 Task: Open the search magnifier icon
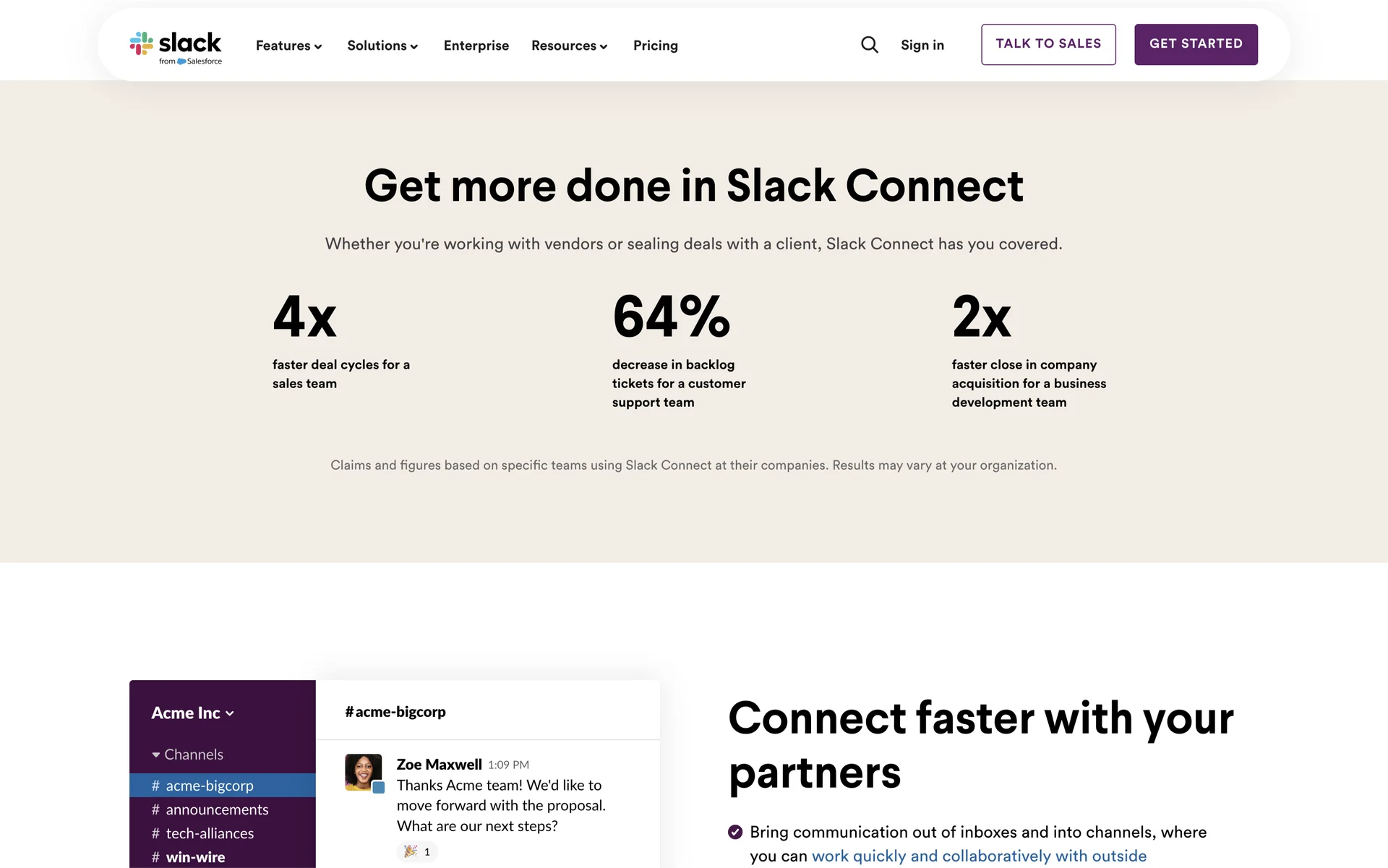[870, 45]
